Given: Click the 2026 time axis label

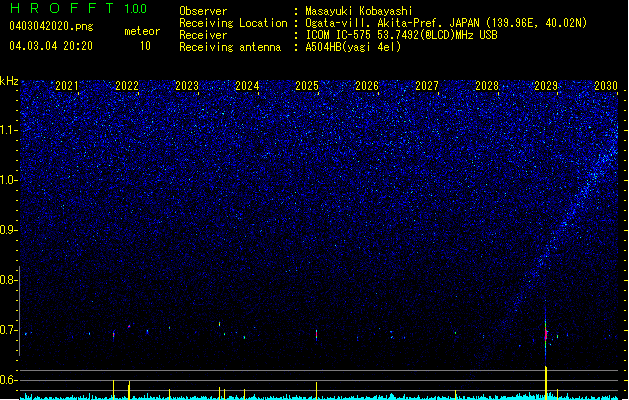Looking at the screenshot, I should point(367,86).
